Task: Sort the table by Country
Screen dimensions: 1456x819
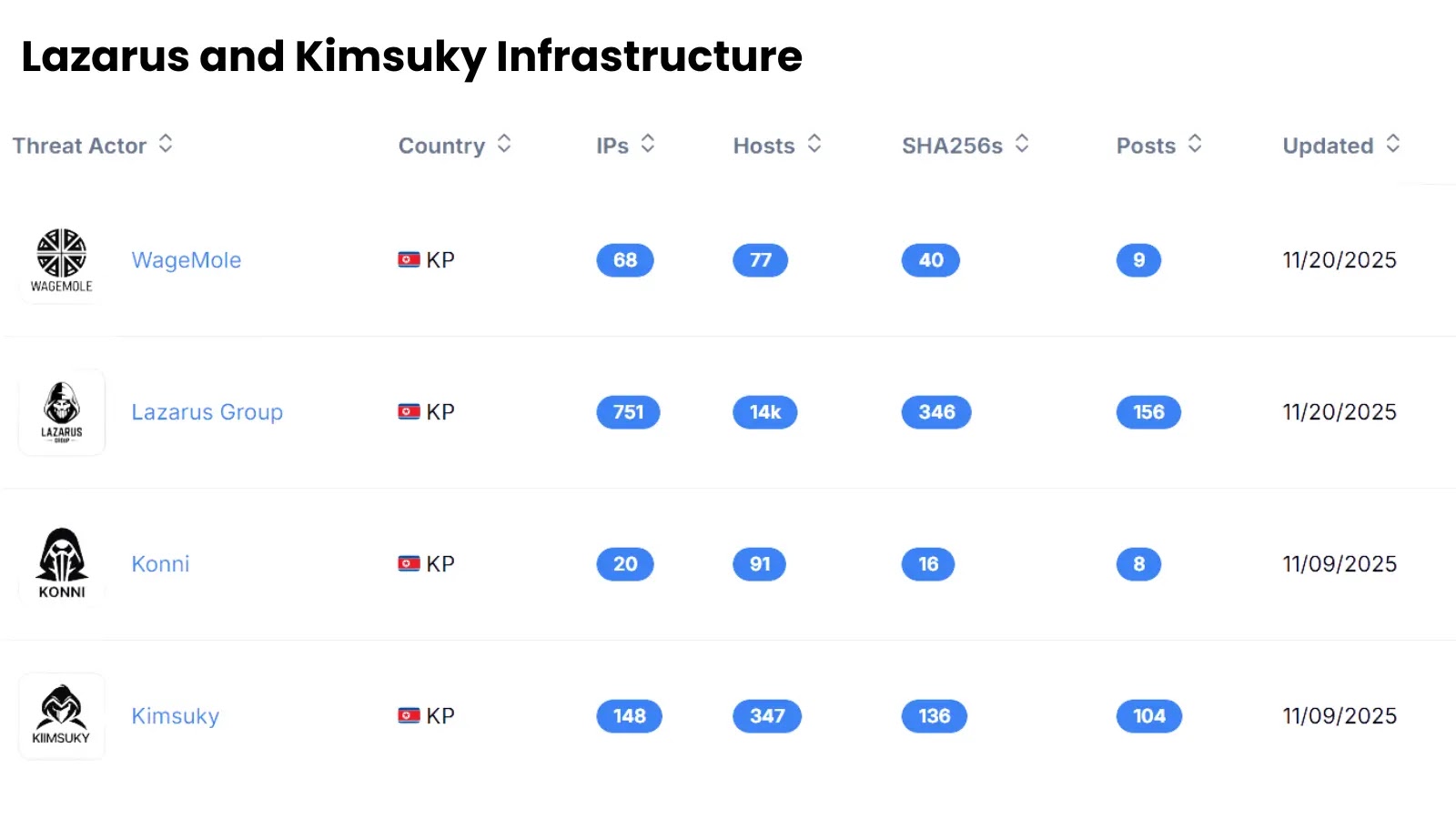Action: tap(504, 144)
